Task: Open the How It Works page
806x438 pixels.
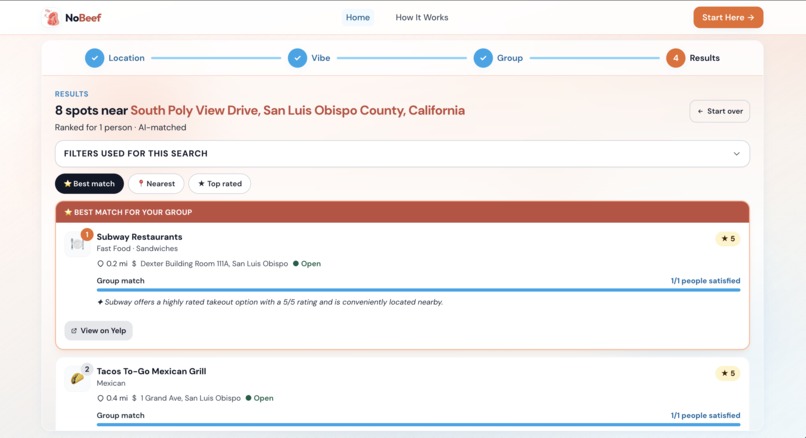Action: (422, 17)
